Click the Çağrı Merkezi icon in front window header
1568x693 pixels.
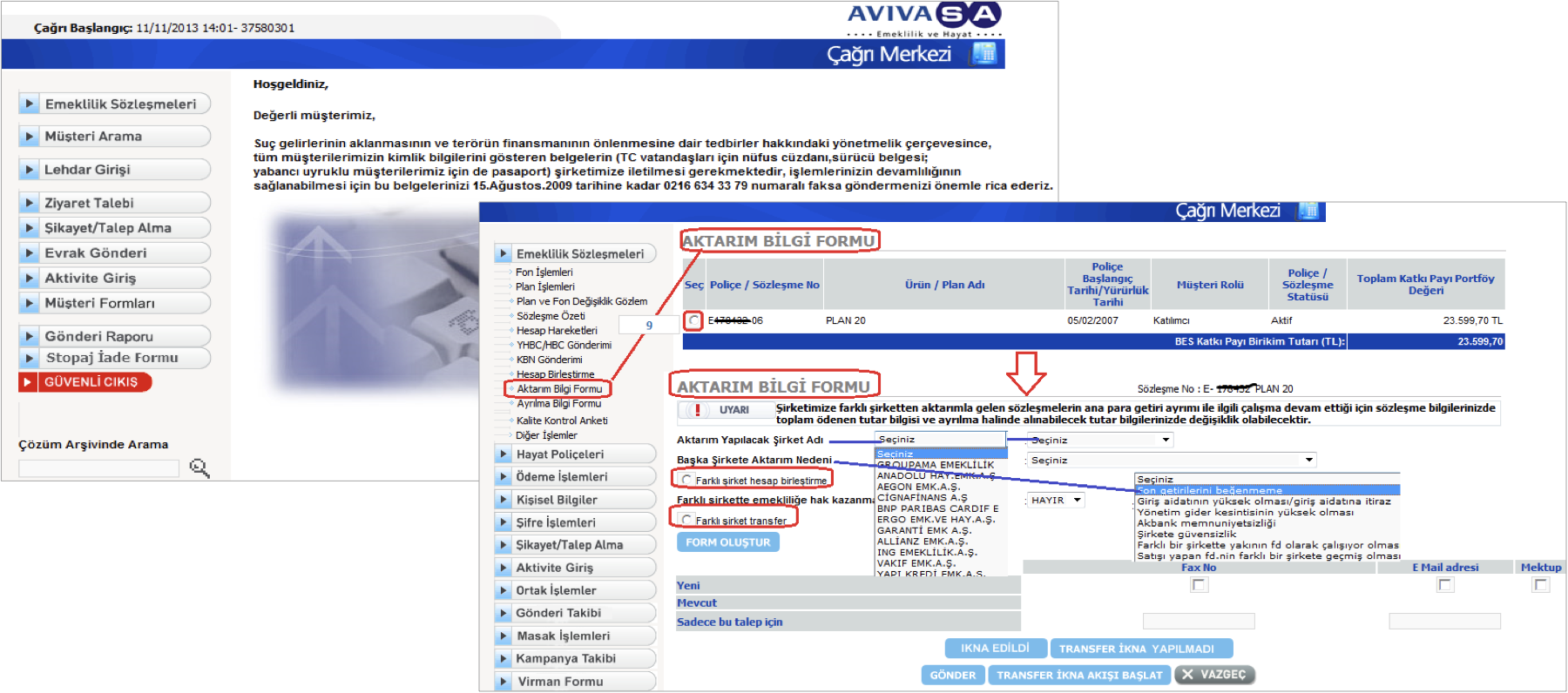pos(1308,211)
